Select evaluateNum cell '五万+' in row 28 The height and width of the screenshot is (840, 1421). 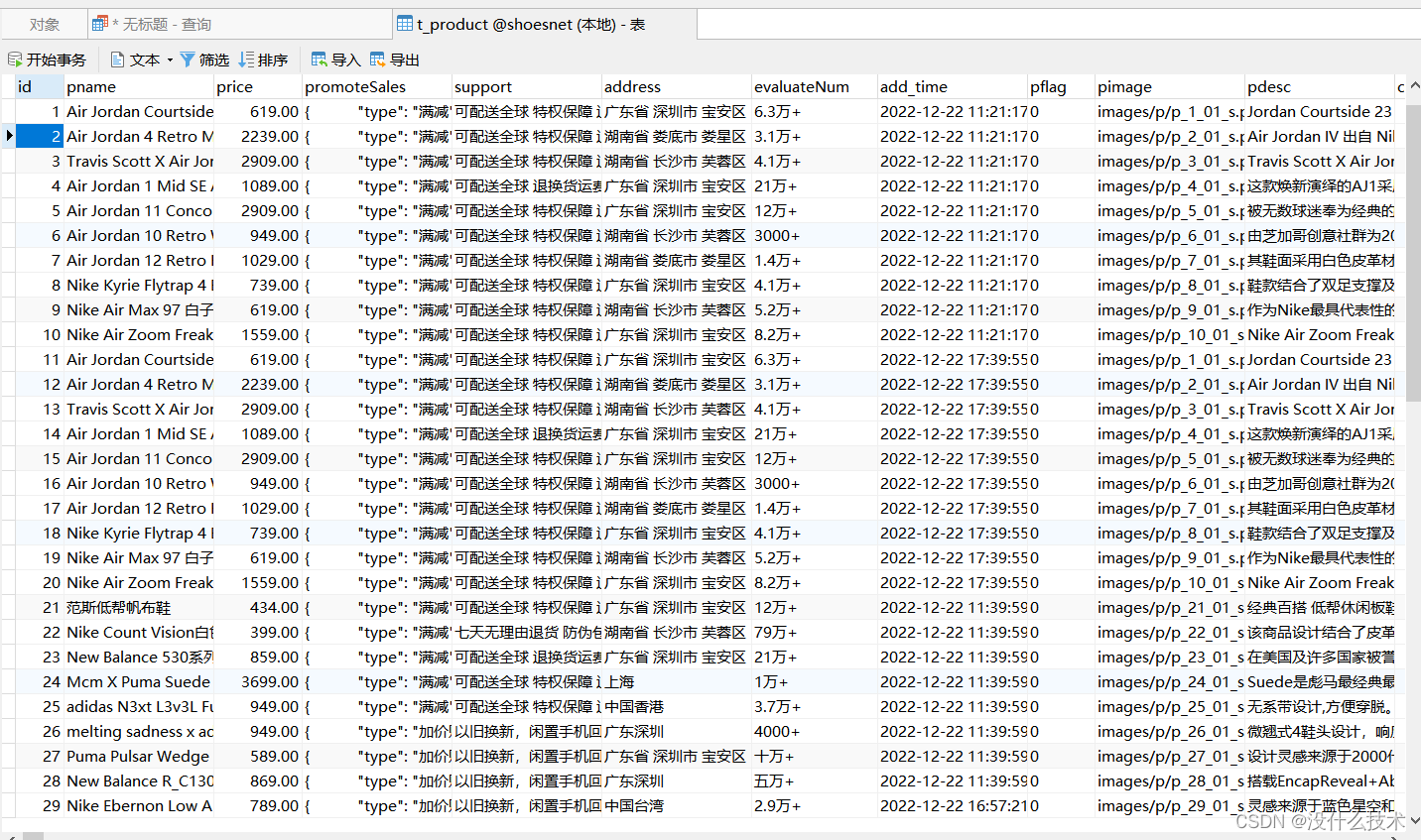coord(815,780)
